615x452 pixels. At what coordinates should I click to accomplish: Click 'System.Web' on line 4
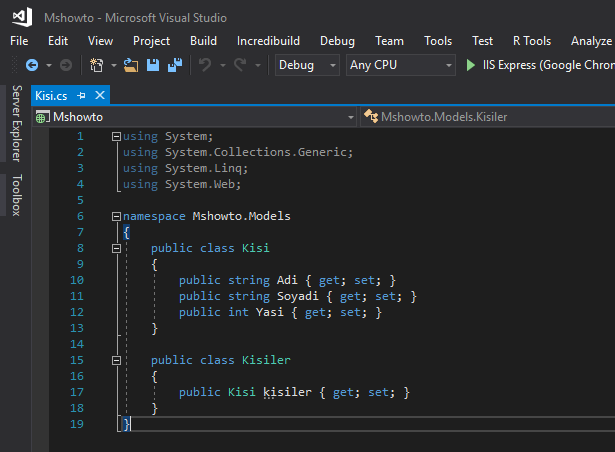(201, 184)
